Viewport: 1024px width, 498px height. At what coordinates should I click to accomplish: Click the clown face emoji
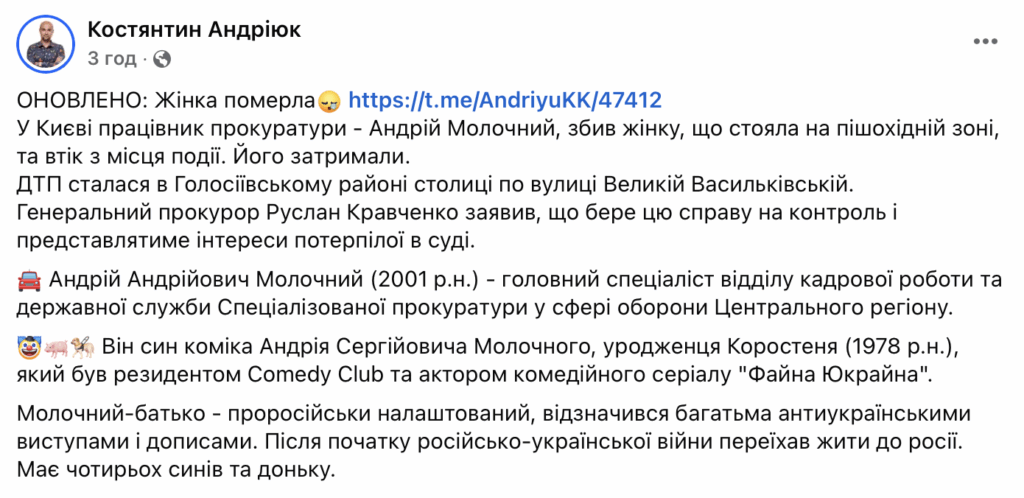[x=27, y=348]
